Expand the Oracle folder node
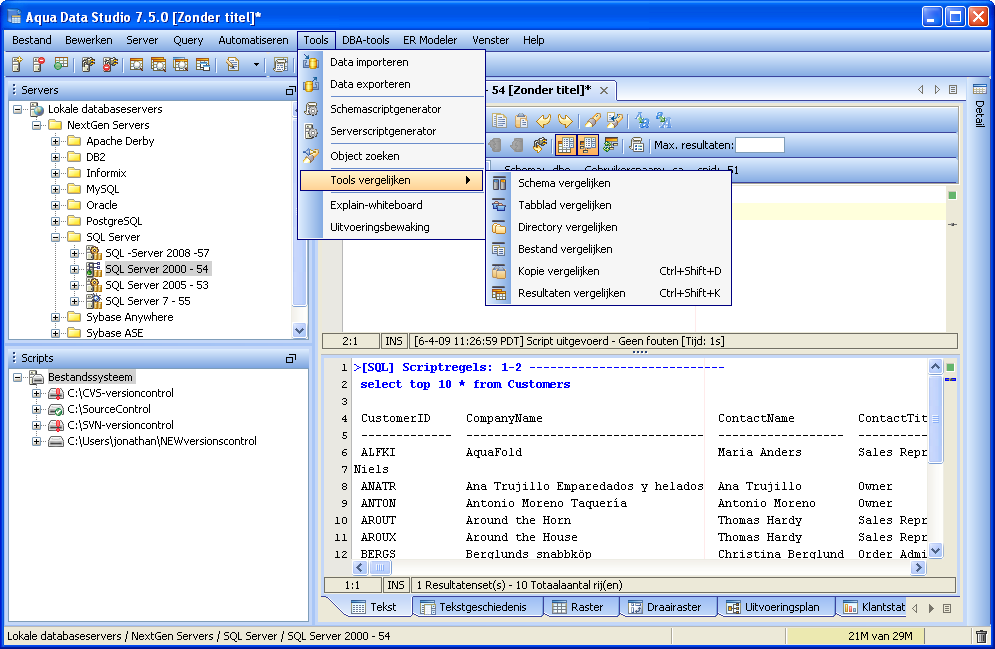The image size is (995, 649). click(56, 205)
